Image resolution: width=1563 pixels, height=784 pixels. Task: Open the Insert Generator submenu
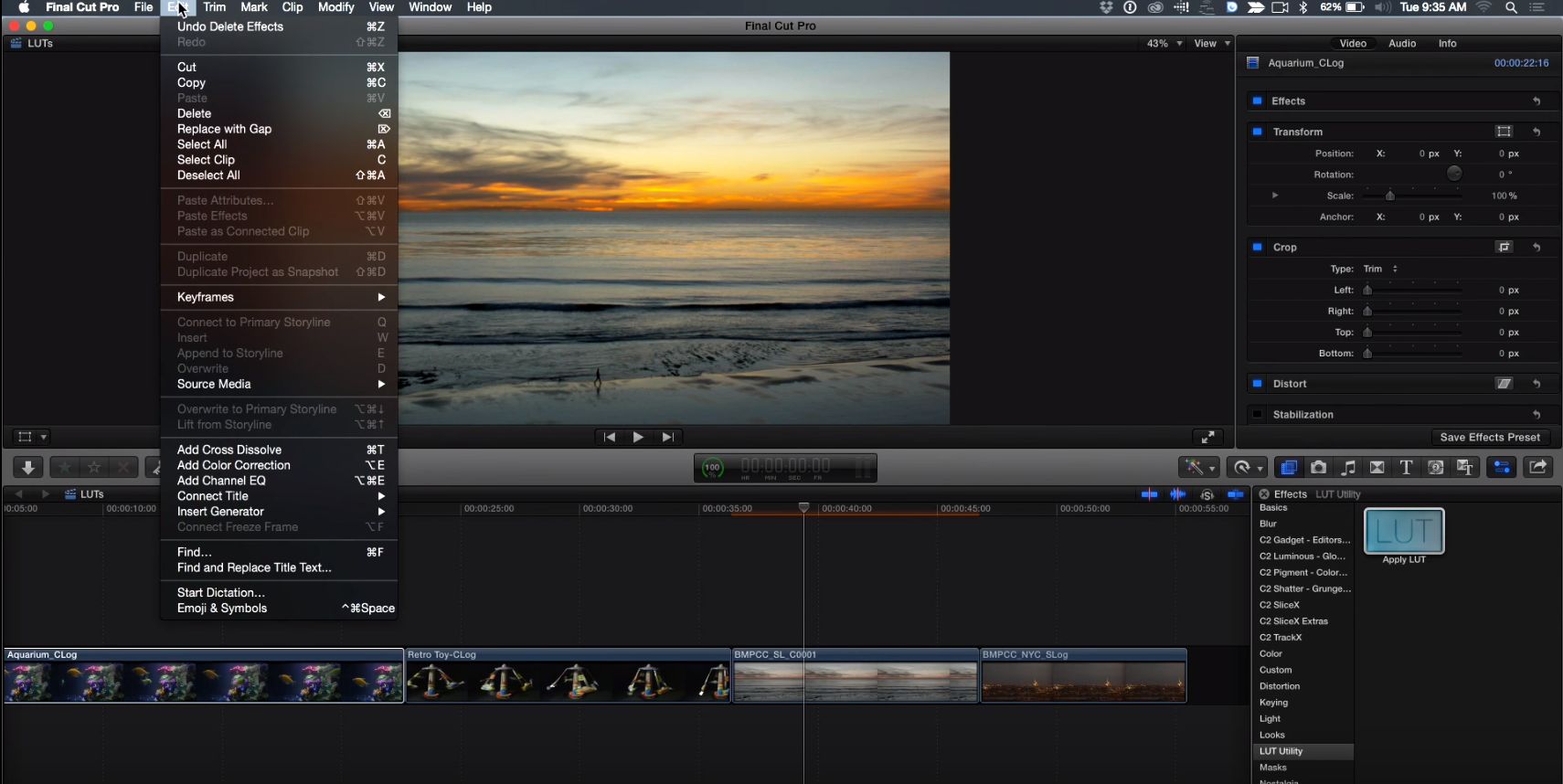click(279, 512)
